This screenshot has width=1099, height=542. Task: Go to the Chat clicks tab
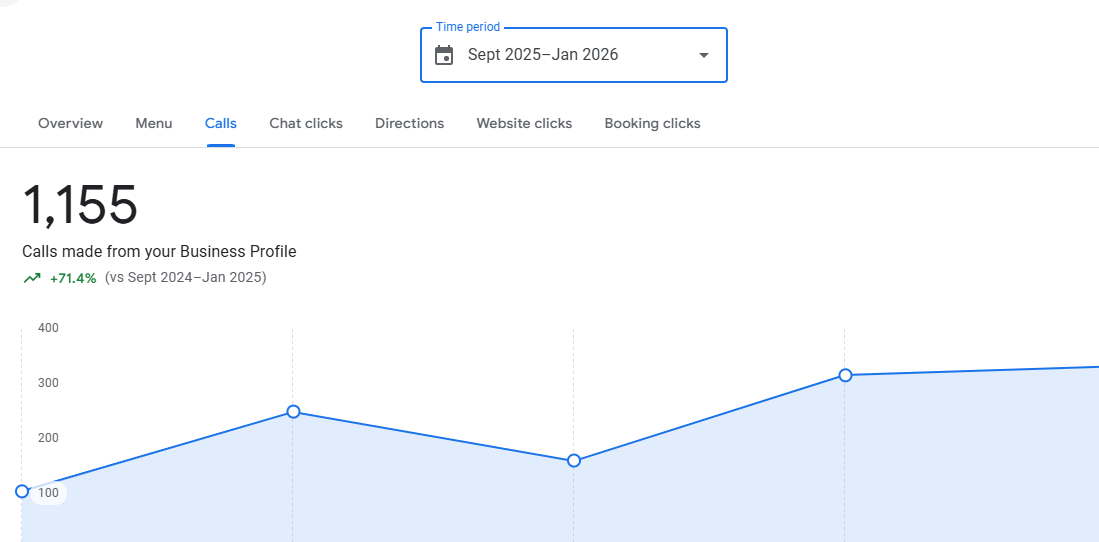306,123
